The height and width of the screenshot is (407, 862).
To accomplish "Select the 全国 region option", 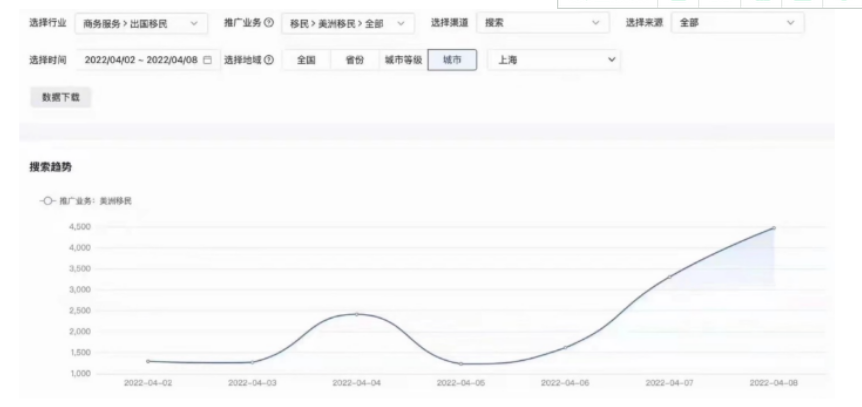I will pos(306,61).
